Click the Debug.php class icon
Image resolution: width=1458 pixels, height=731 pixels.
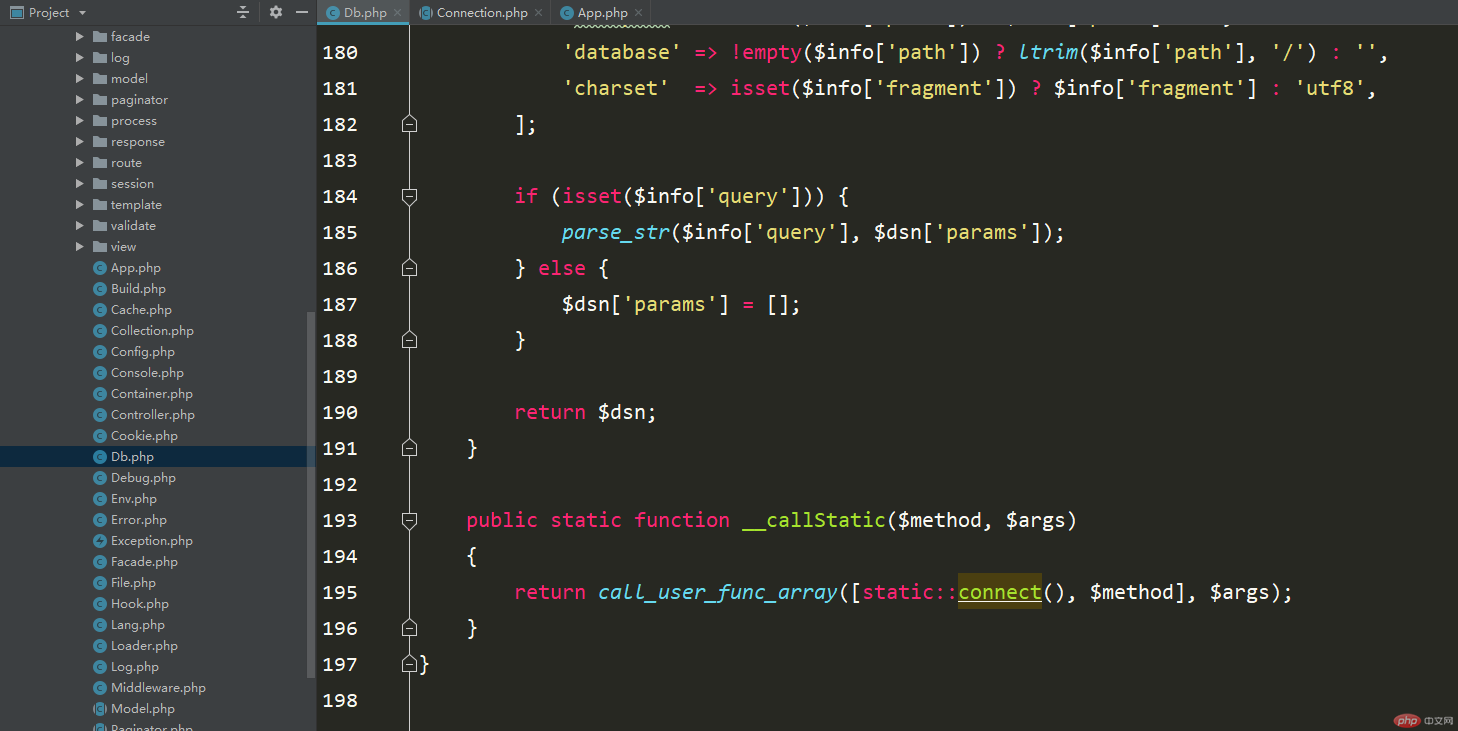point(100,478)
